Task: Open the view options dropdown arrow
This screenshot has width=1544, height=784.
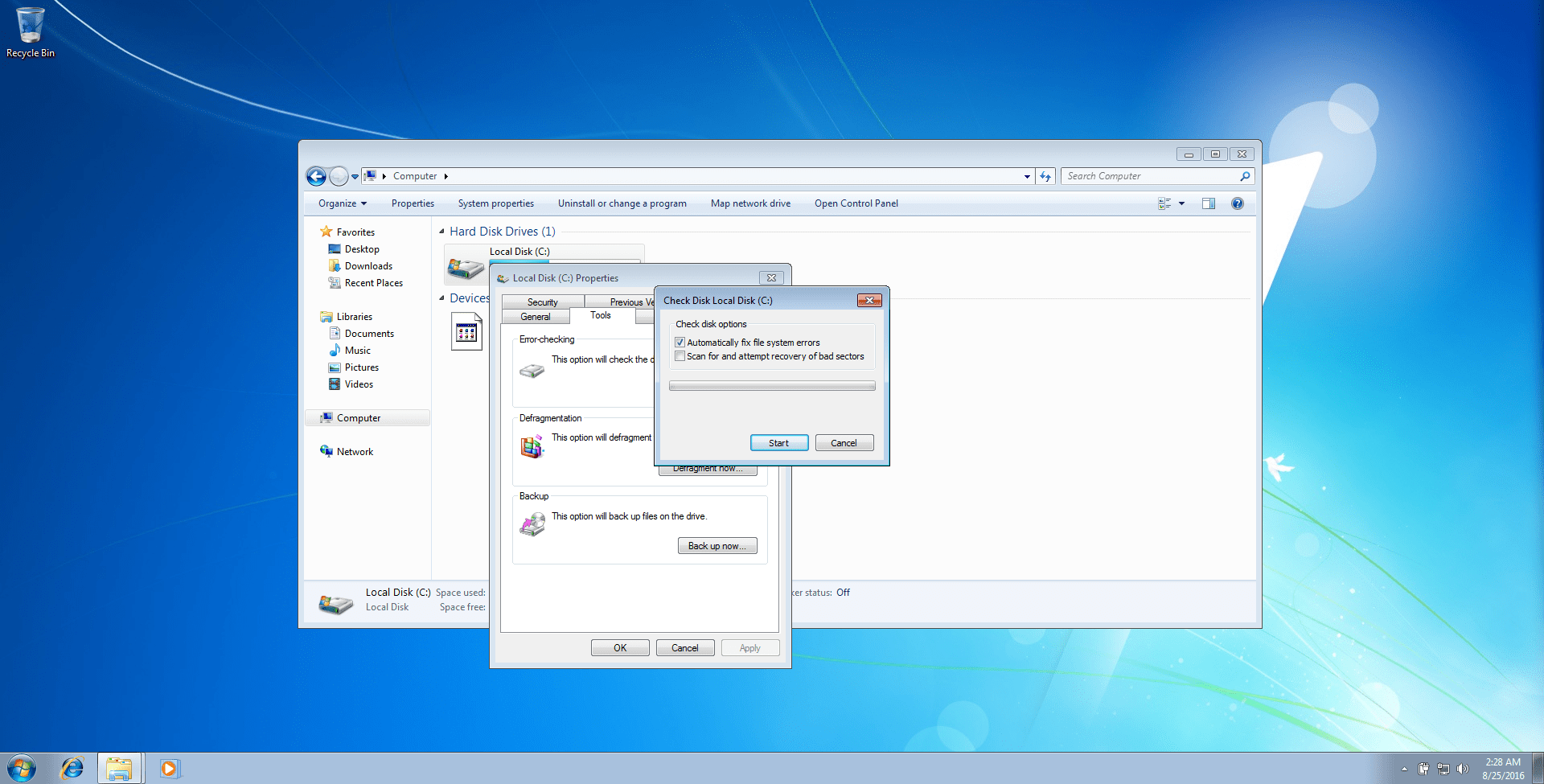Action: click(1181, 203)
